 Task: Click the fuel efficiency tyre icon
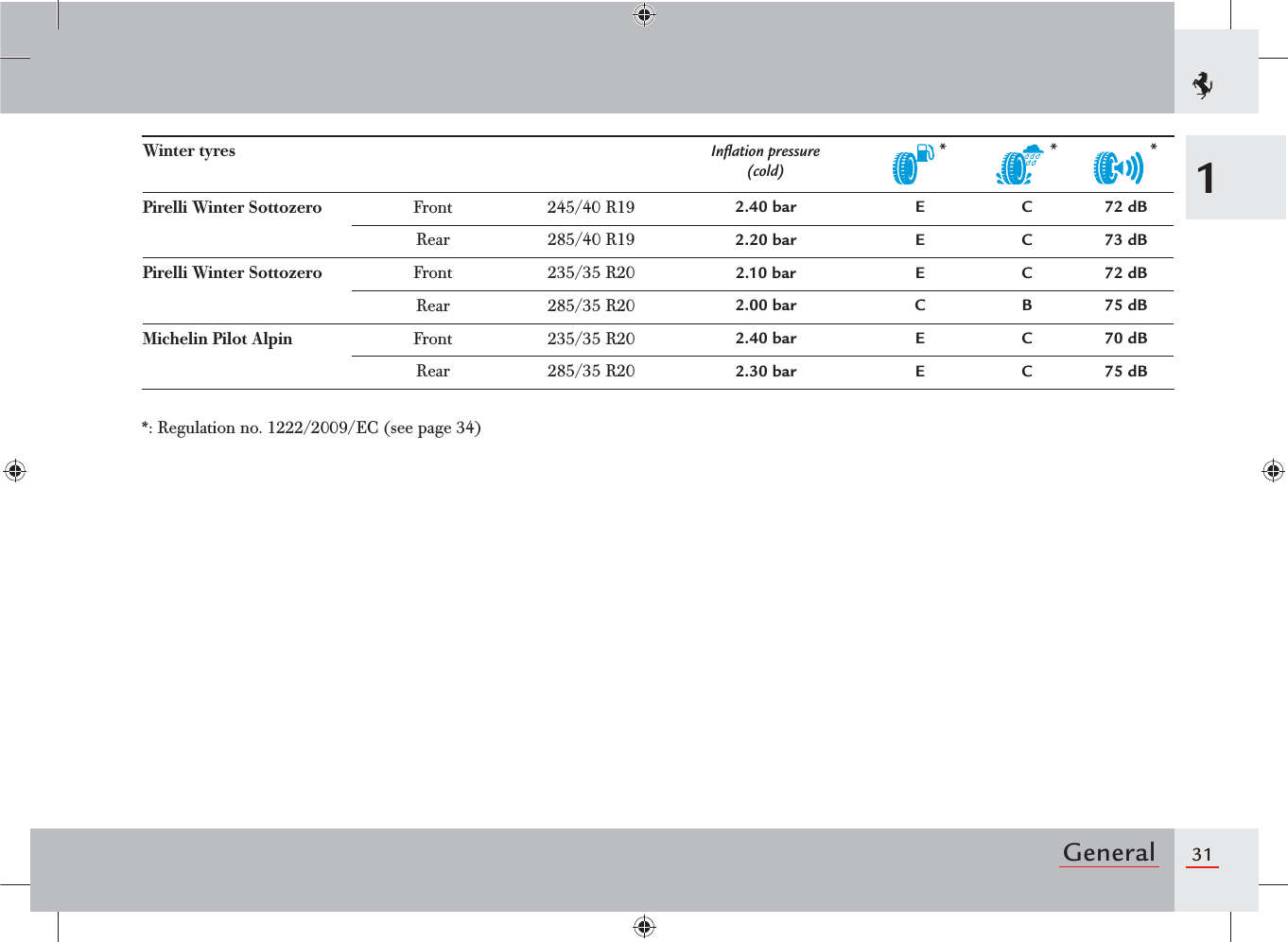(x=914, y=165)
